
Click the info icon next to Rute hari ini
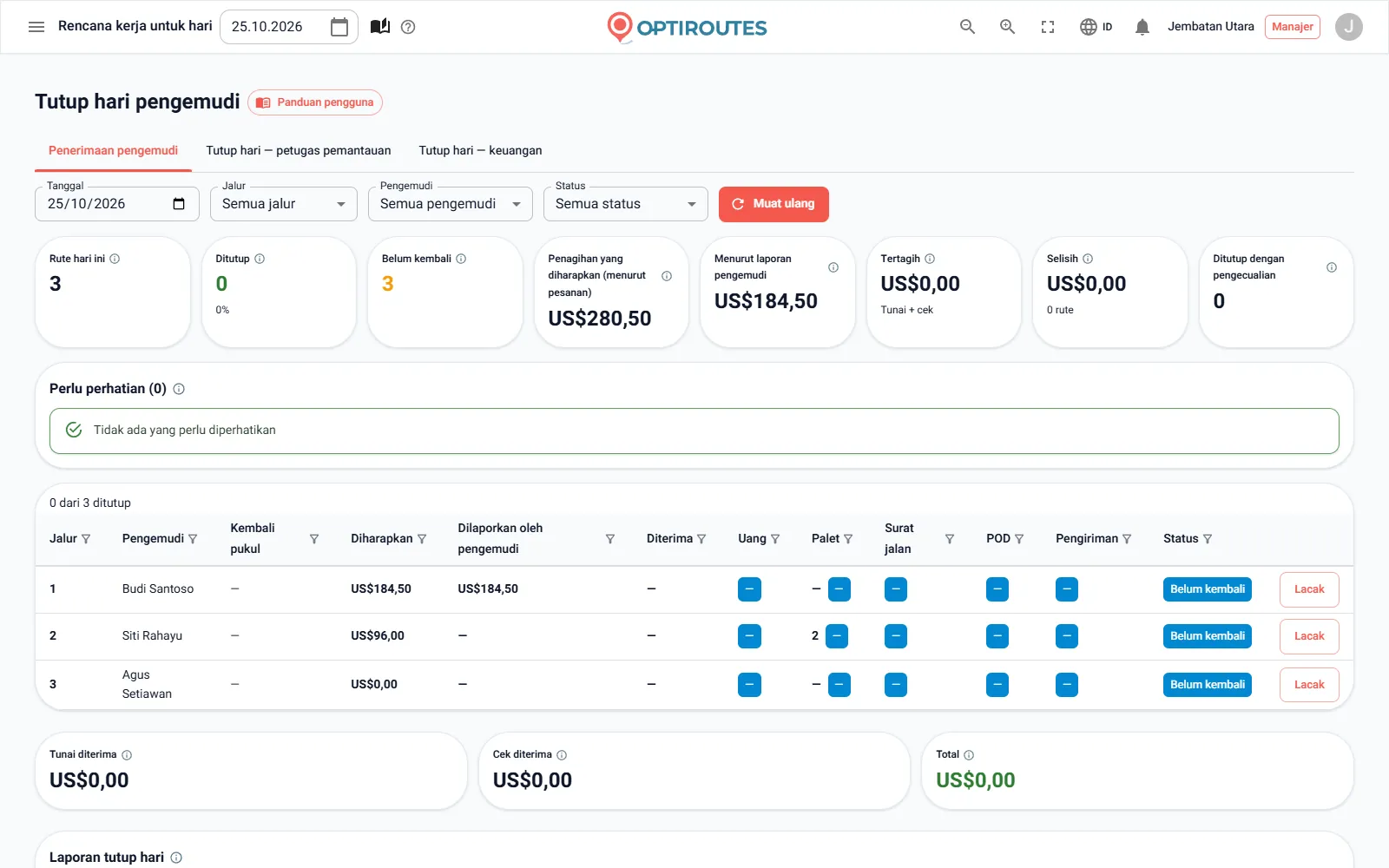tap(115, 259)
